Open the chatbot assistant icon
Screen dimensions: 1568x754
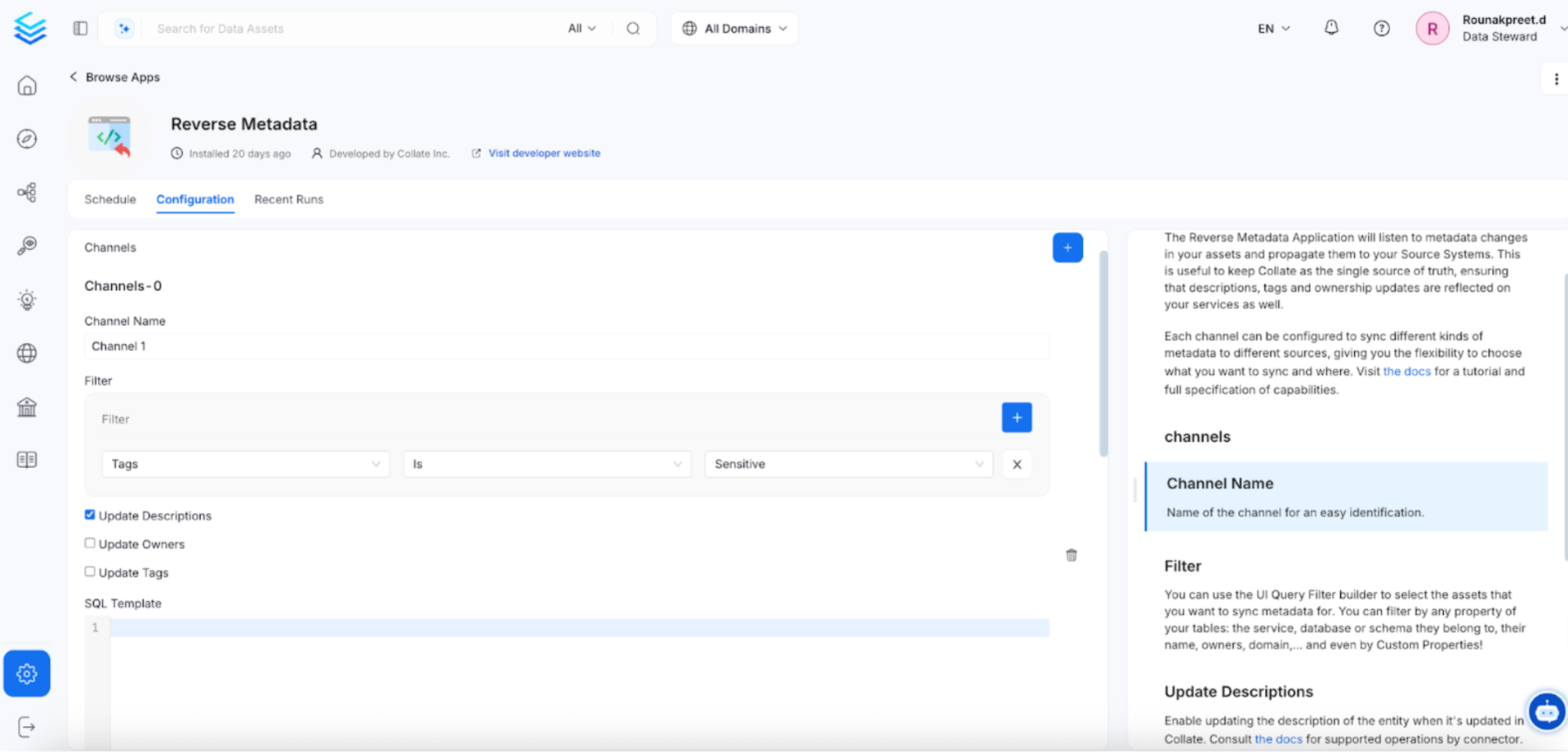coord(1546,712)
